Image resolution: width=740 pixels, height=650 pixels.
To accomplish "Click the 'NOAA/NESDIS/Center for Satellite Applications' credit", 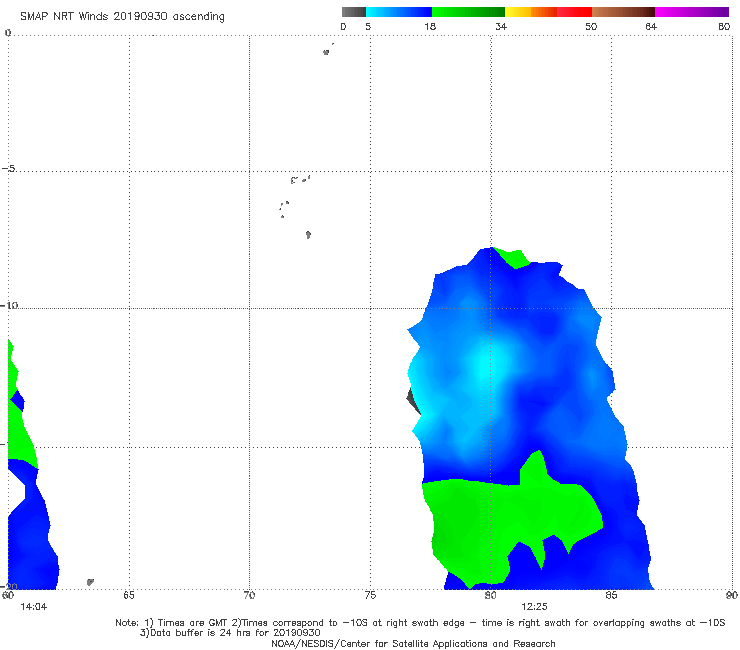I will click(x=413, y=643).
